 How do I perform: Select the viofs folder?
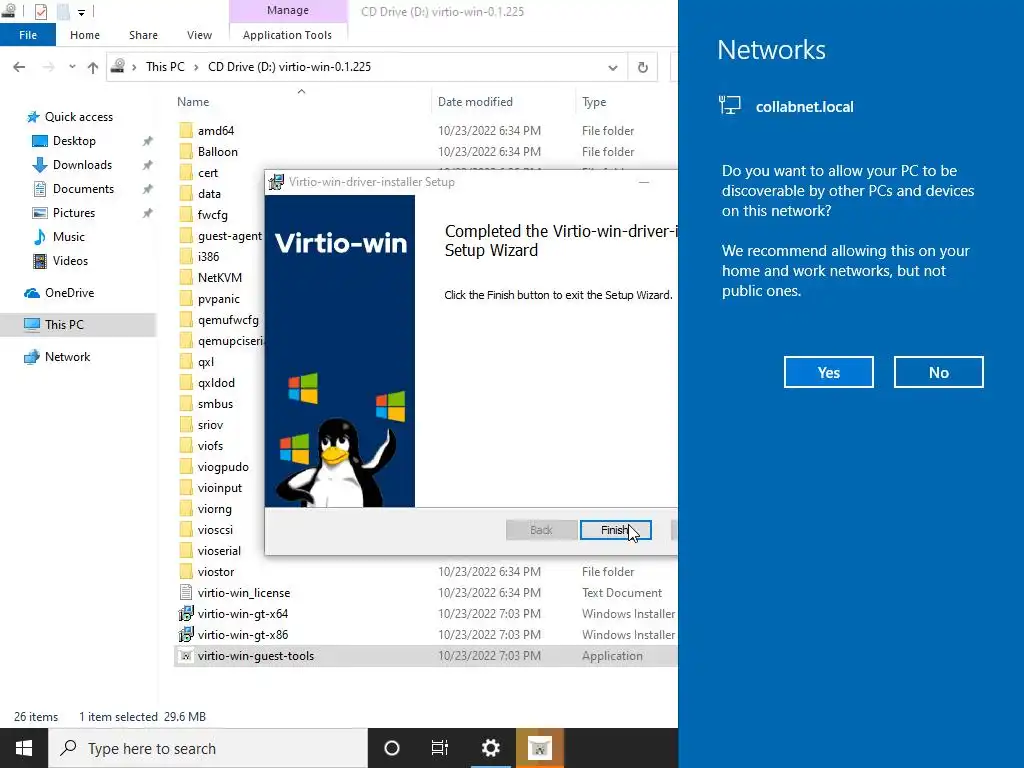pos(210,446)
